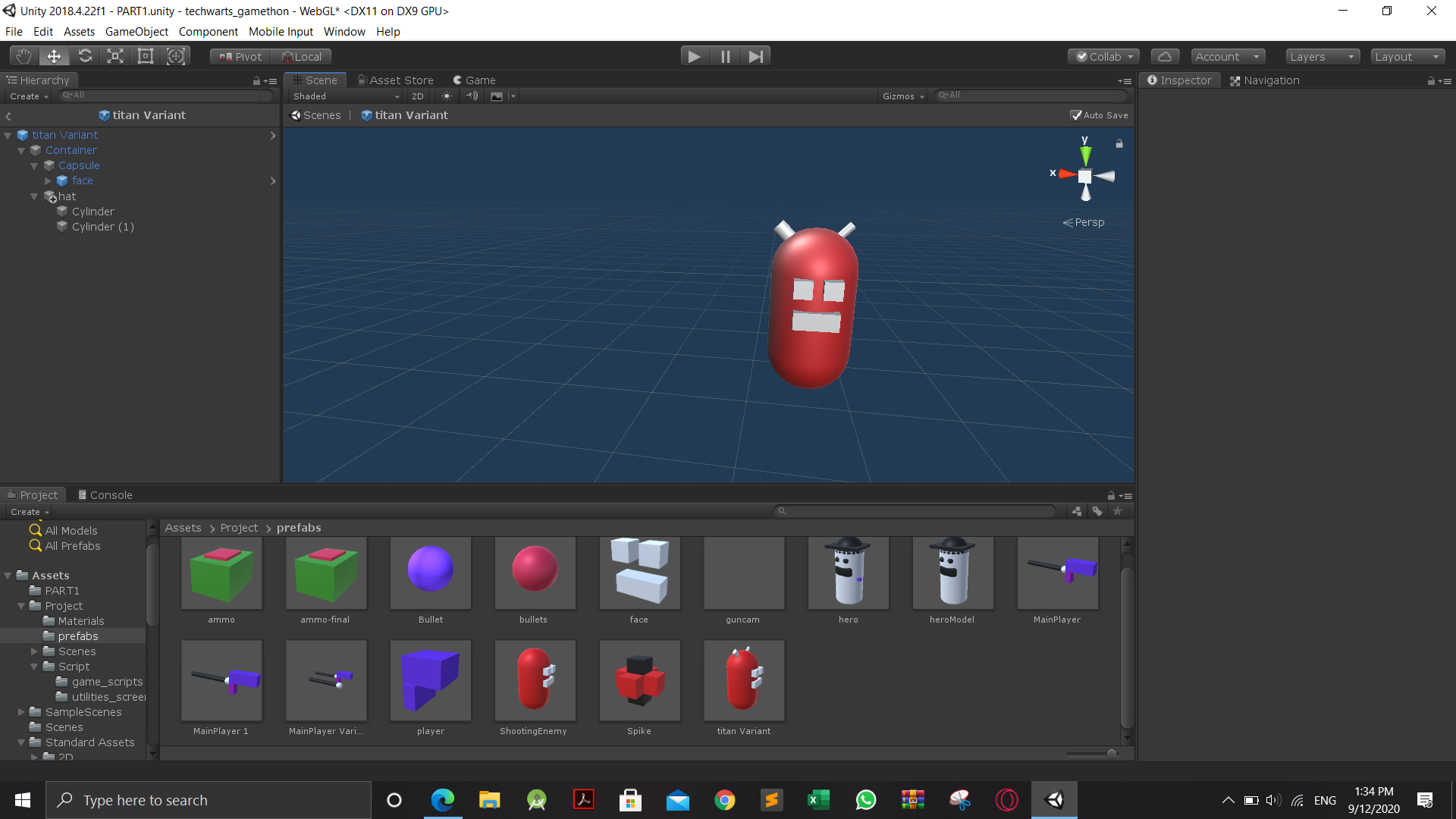Toggle the Auto Save checkbox
This screenshot has width=1456, height=819.
pos(1075,115)
